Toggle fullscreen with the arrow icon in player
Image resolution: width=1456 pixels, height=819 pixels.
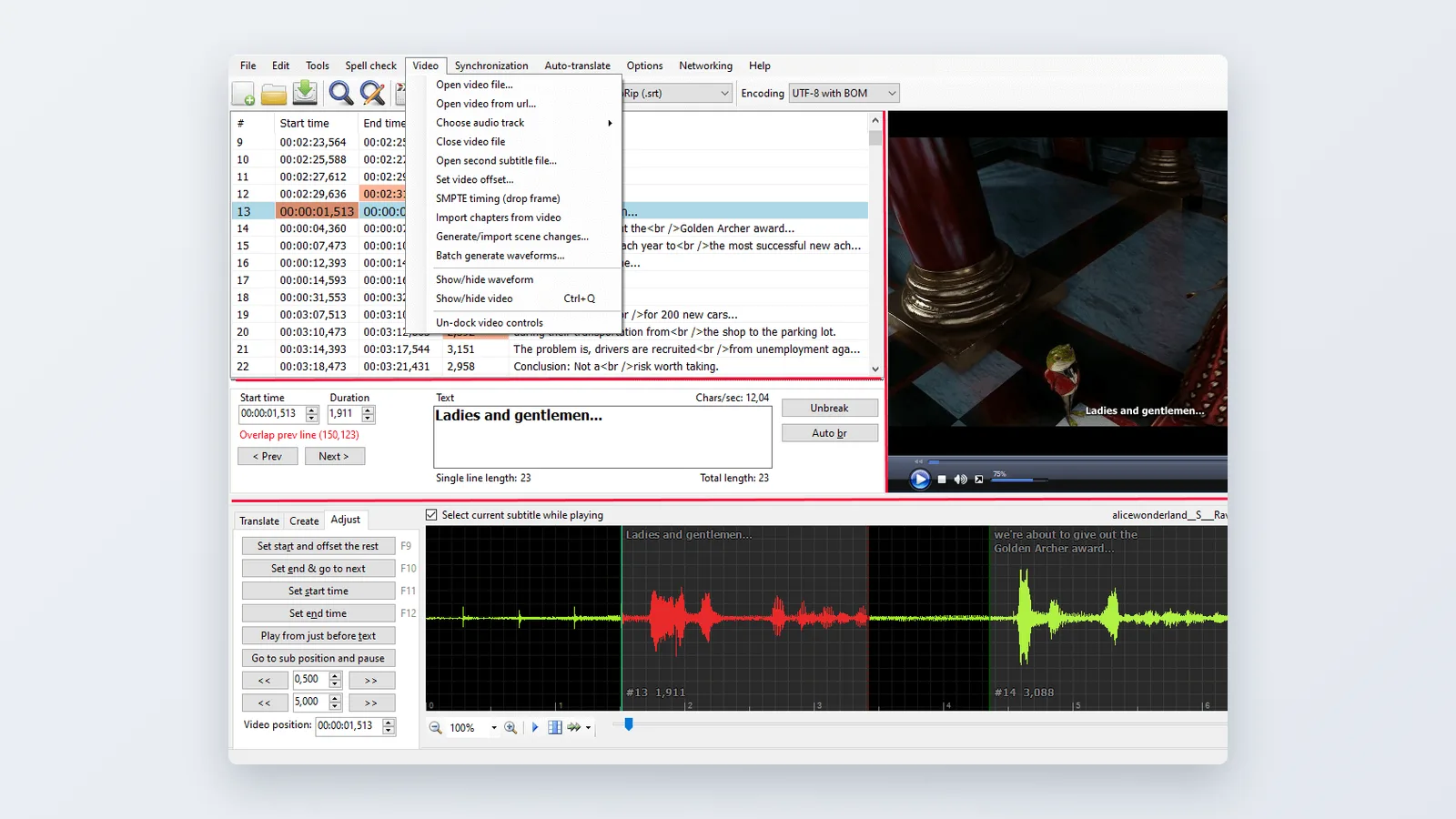(979, 480)
